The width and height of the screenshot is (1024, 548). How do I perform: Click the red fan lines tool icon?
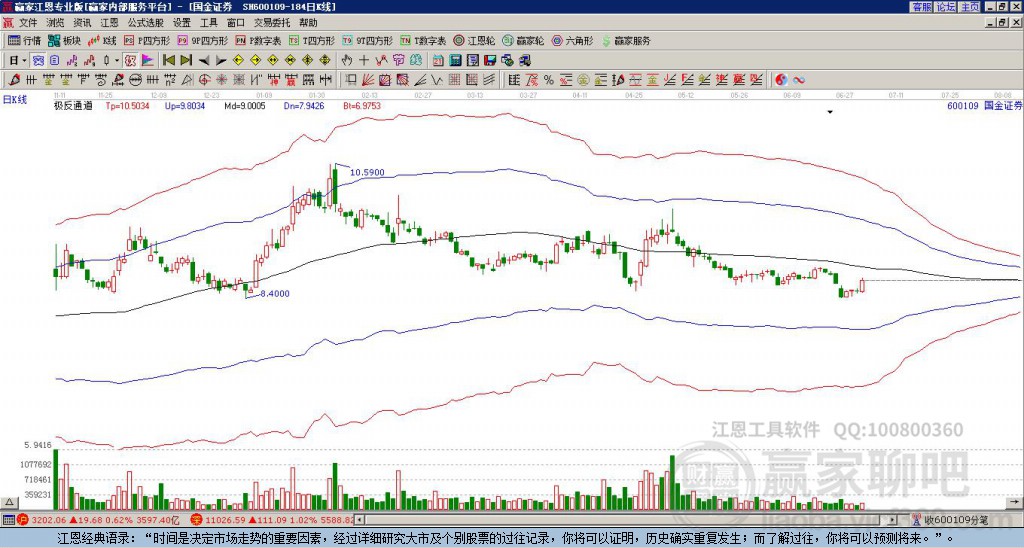point(368,80)
